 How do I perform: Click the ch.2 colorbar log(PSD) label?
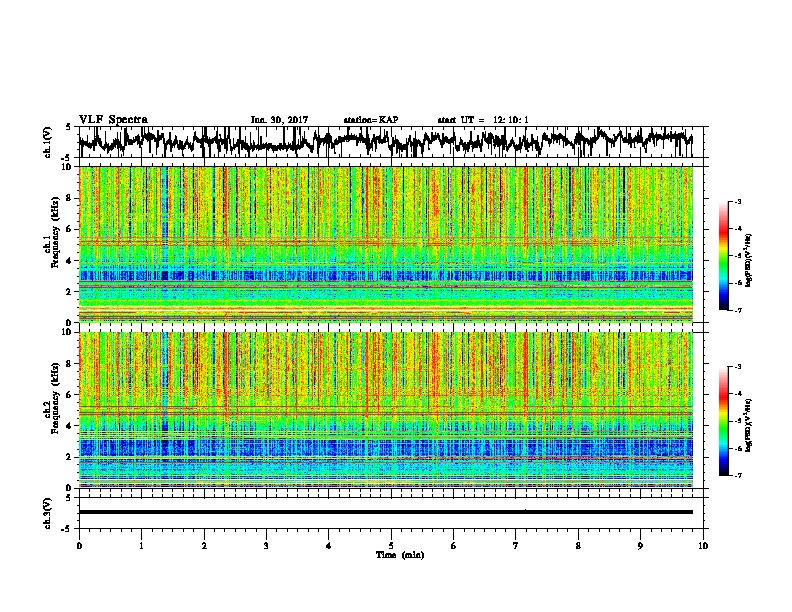(x=749, y=425)
